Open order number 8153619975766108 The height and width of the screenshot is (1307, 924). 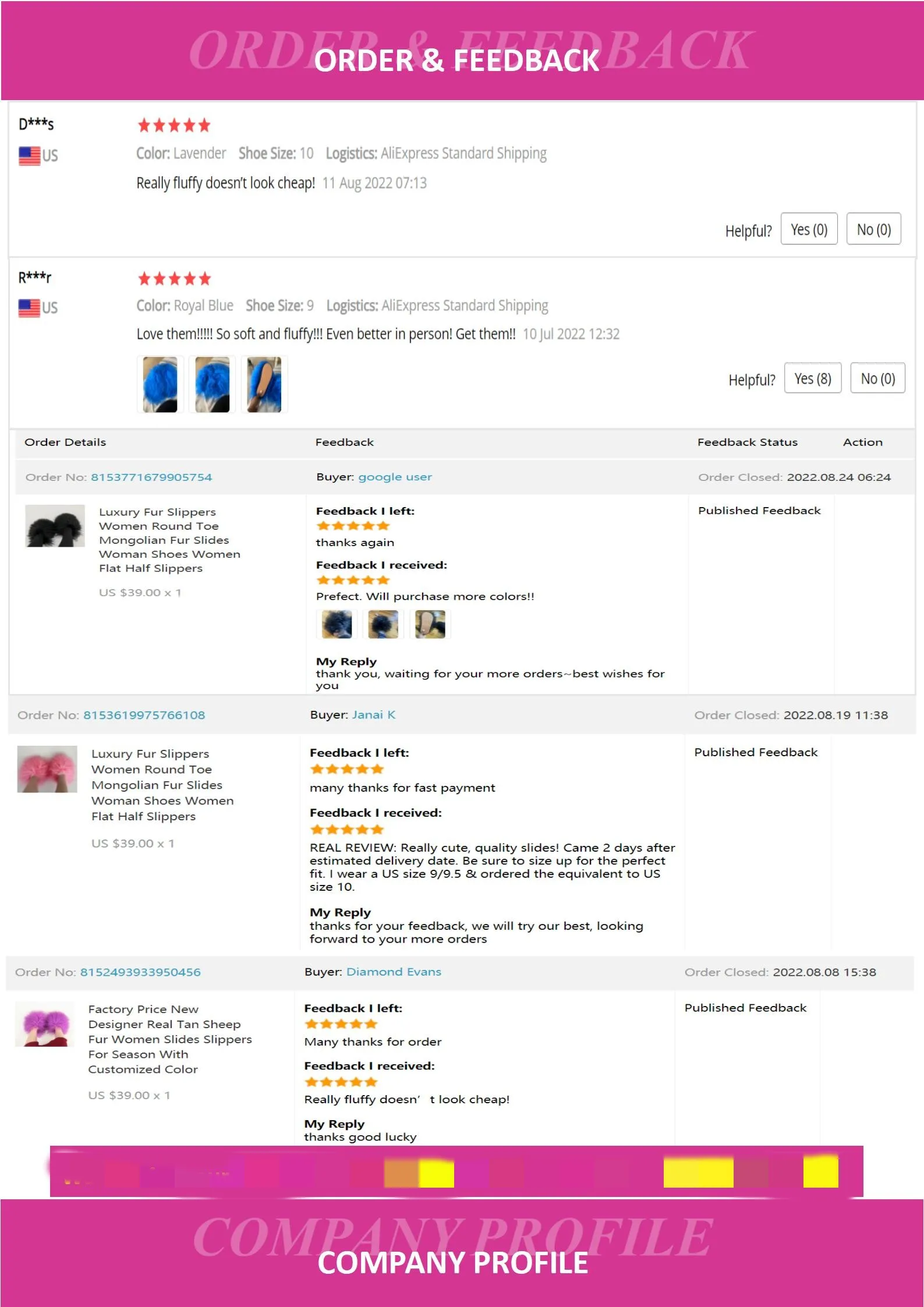[144, 715]
